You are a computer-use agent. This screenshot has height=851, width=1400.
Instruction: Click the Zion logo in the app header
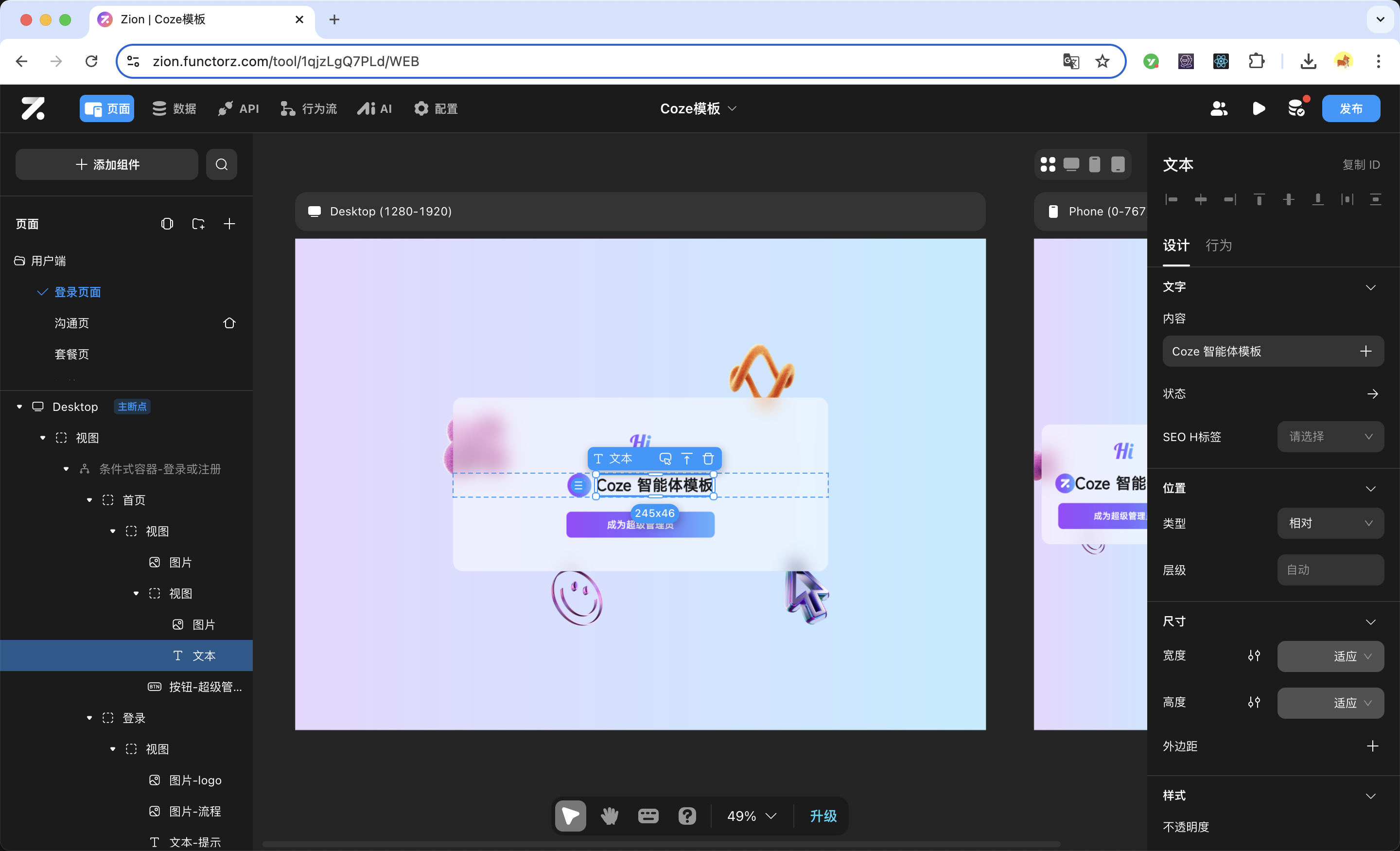tap(33, 108)
